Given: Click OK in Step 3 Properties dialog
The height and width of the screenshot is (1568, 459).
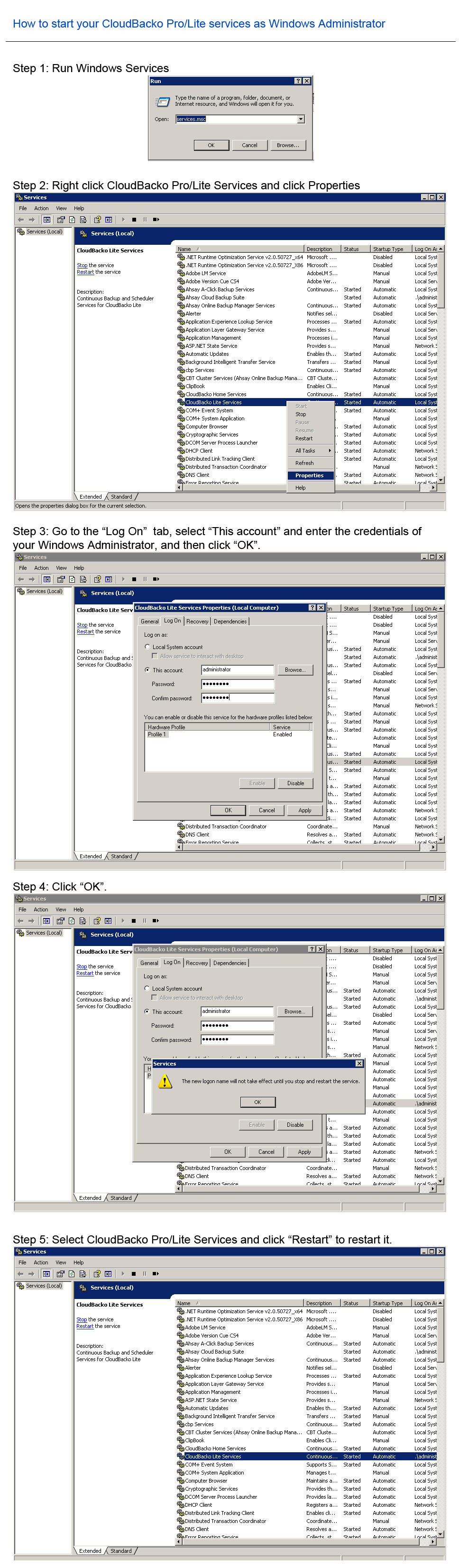Looking at the screenshot, I should (228, 810).
